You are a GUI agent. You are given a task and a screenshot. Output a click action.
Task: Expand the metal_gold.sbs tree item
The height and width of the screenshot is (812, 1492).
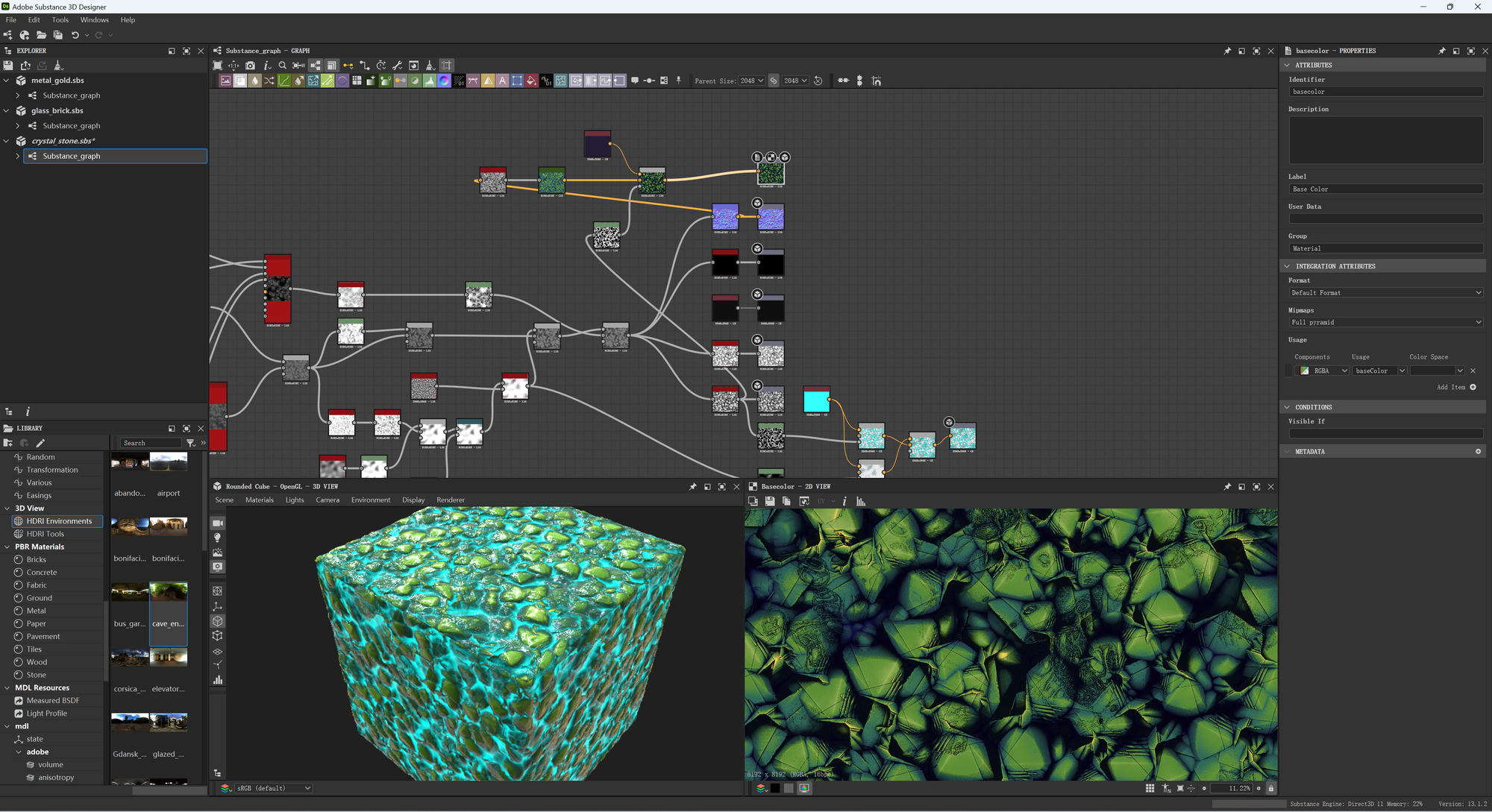tap(7, 80)
